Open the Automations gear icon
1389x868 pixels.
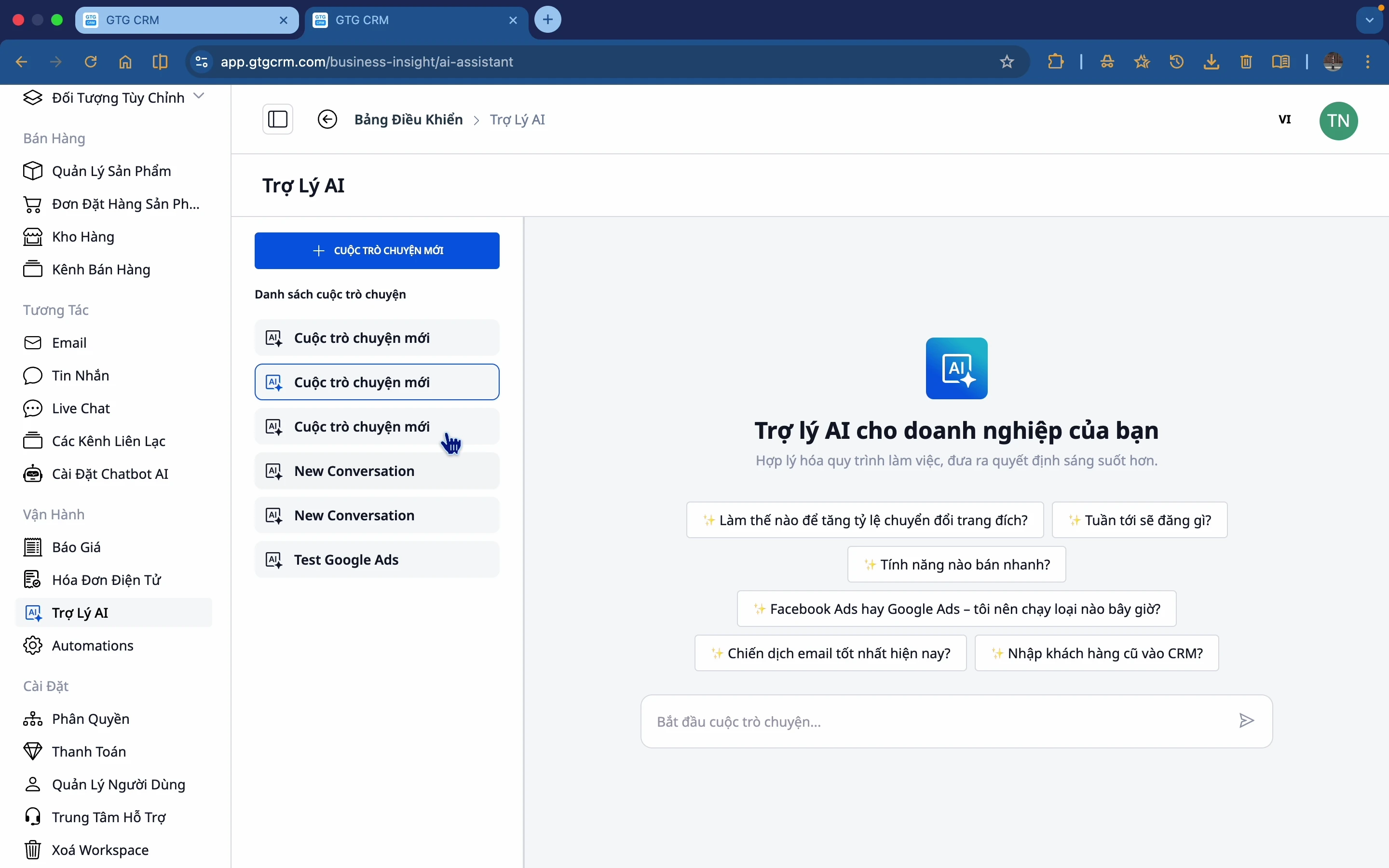(x=33, y=645)
